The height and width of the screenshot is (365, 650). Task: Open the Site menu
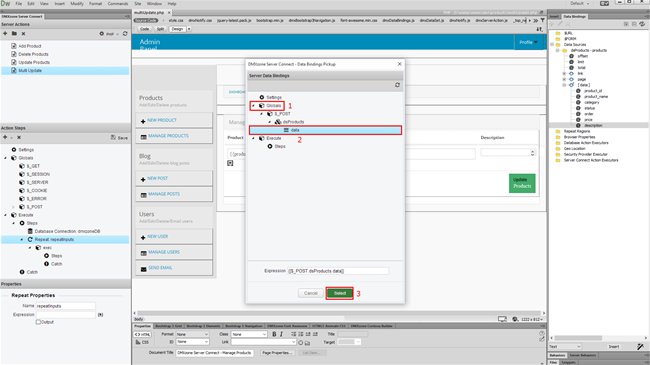138,3
